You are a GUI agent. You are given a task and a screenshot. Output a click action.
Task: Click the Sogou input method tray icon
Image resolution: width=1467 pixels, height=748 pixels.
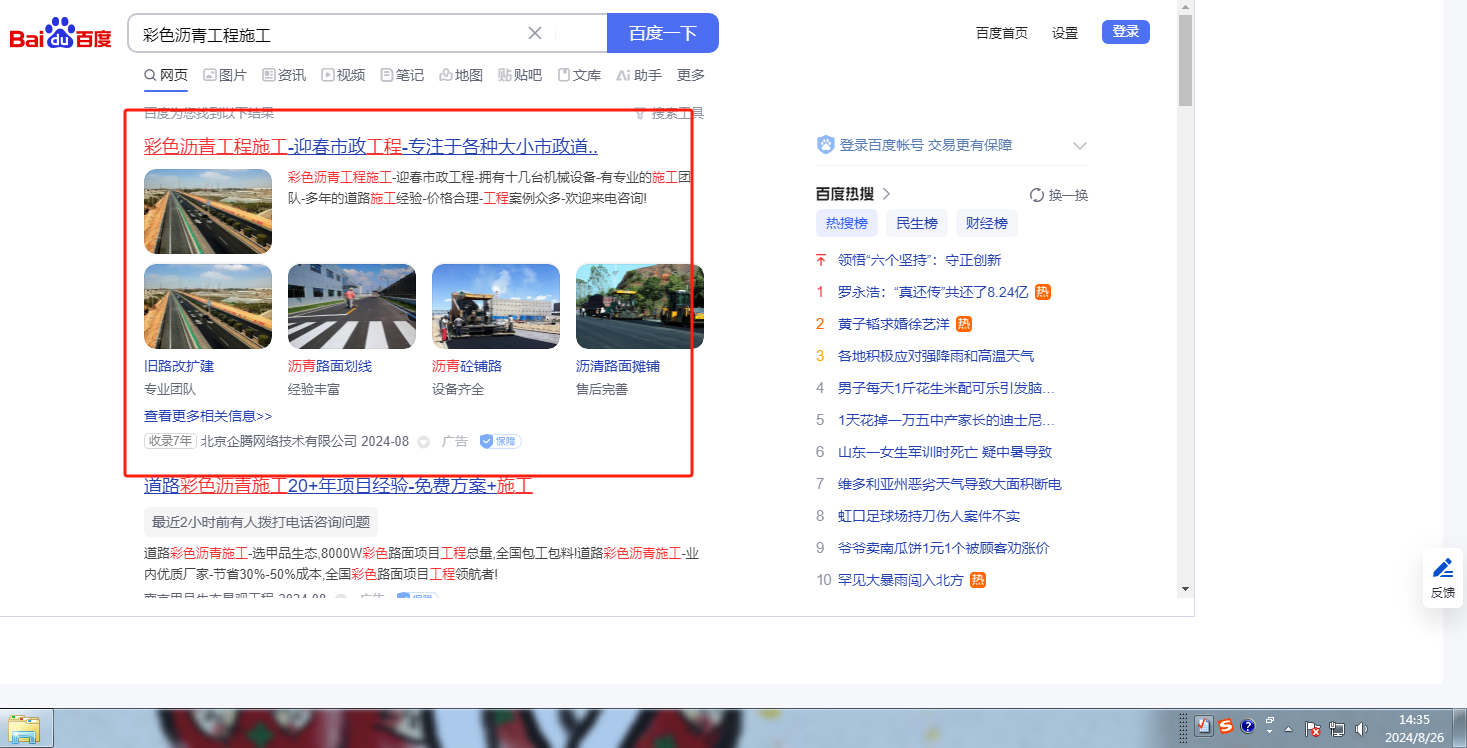pos(1226,727)
